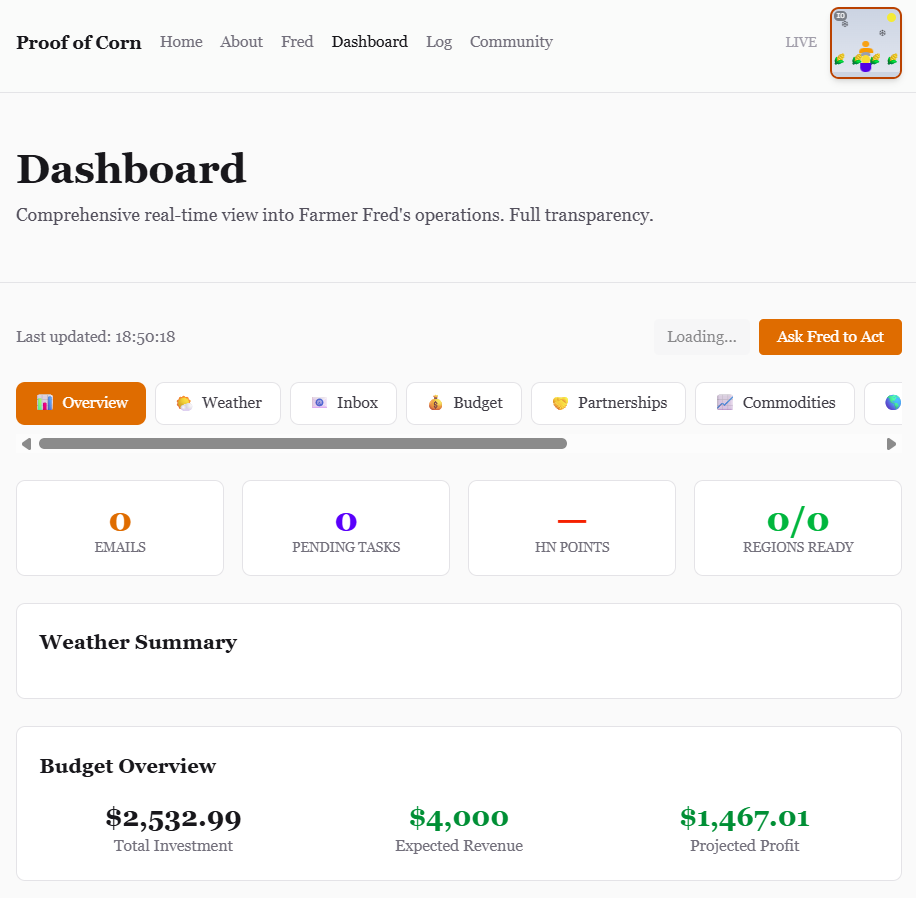Viewport: 916px width, 898px height.
Task: Click the Proof of Corn site logo
Action: [79, 42]
